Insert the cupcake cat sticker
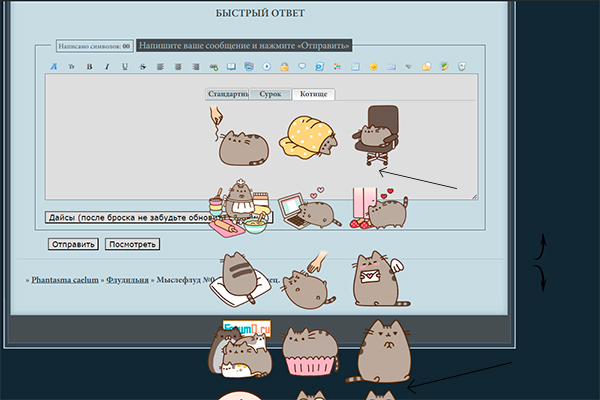This screenshot has width=600, height=400. point(310,351)
